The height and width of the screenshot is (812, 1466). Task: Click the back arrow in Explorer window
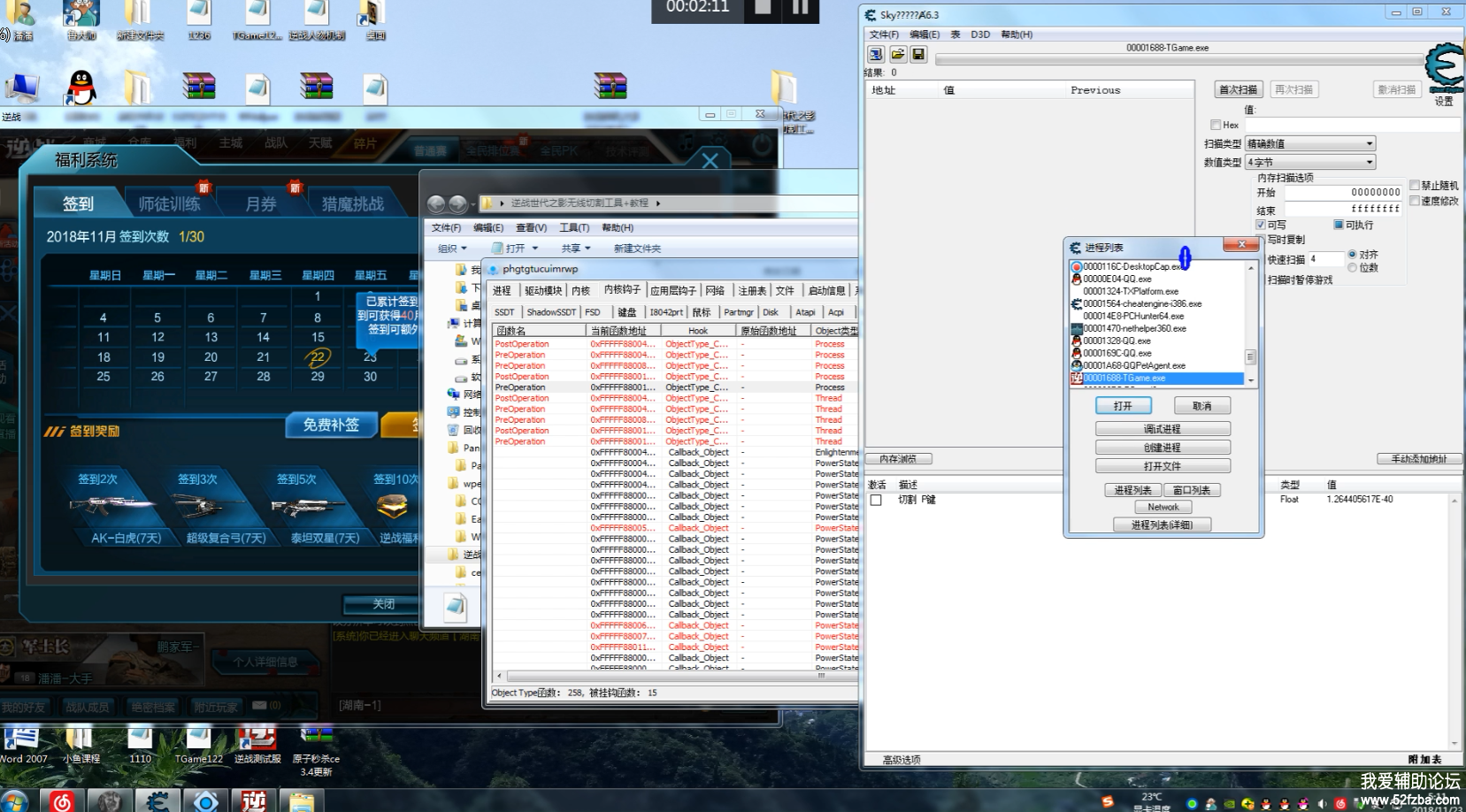coord(436,203)
